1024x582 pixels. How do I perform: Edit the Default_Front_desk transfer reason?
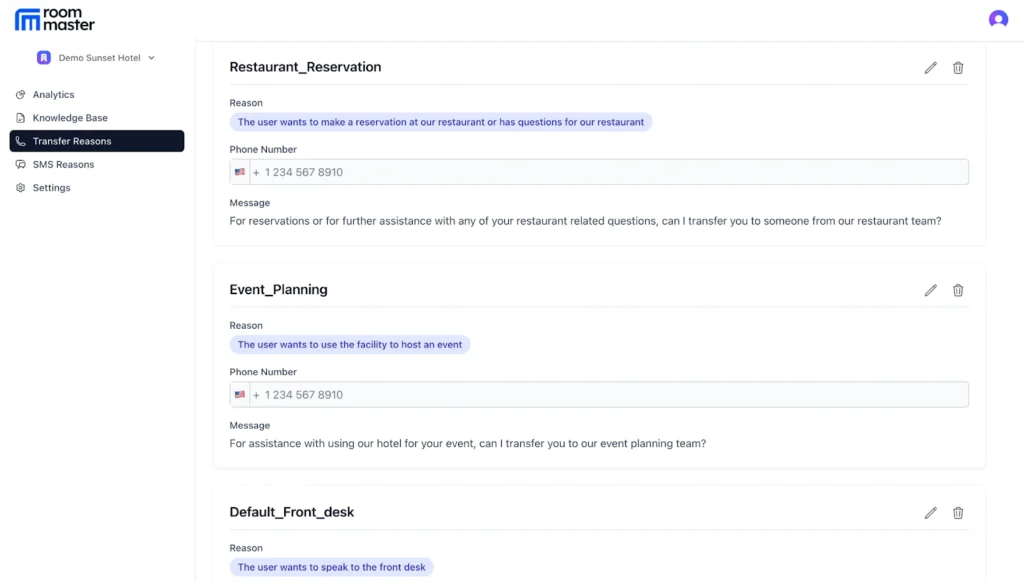(x=930, y=513)
